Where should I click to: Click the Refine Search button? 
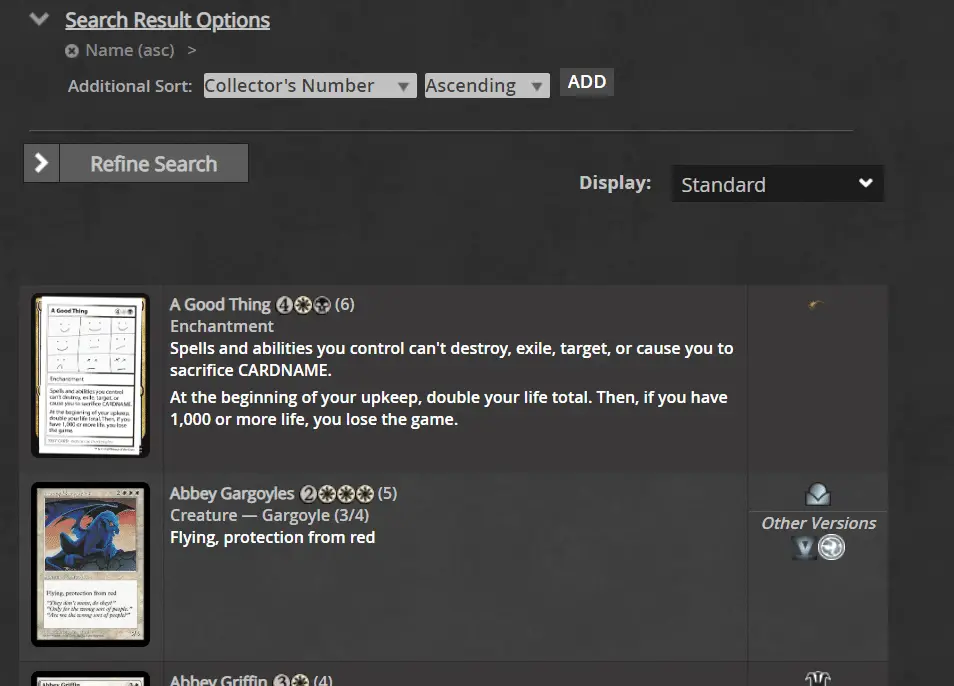click(x=153, y=163)
